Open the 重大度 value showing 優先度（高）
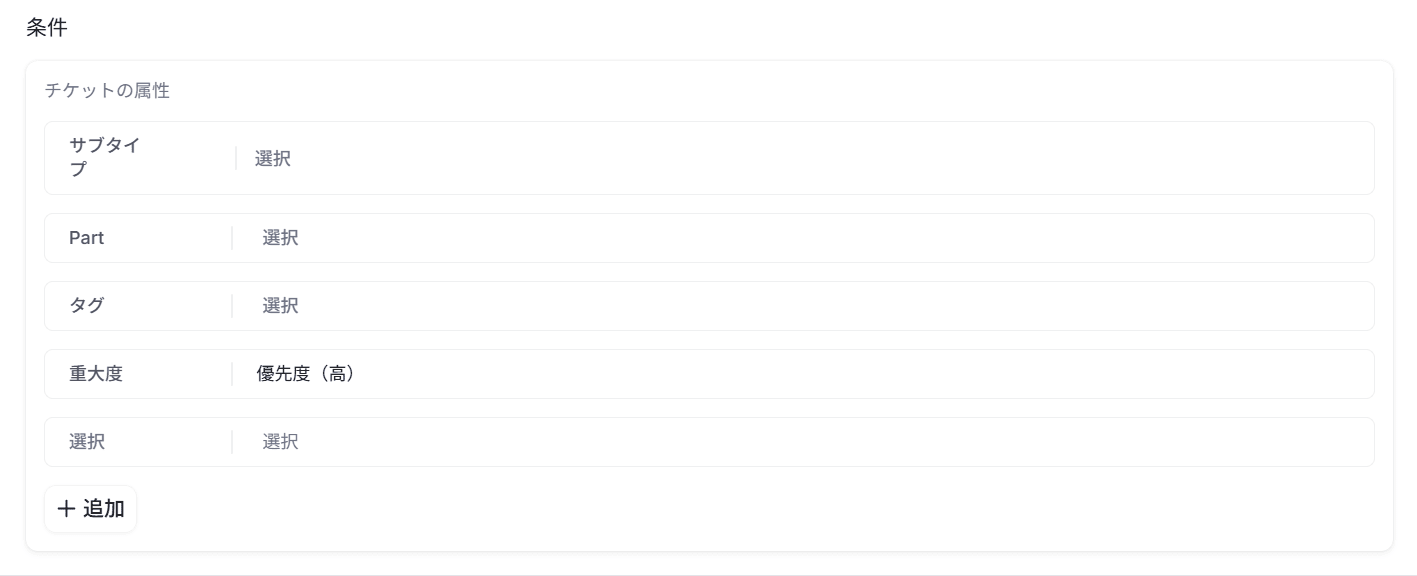Screen dimensions: 1417x576 point(308,374)
